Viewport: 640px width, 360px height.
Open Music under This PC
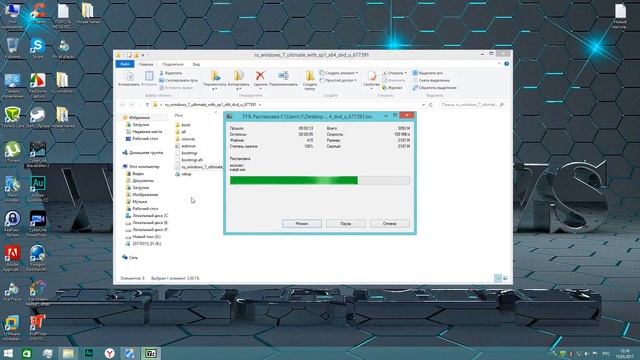pyautogui.click(x=136, y=202)
